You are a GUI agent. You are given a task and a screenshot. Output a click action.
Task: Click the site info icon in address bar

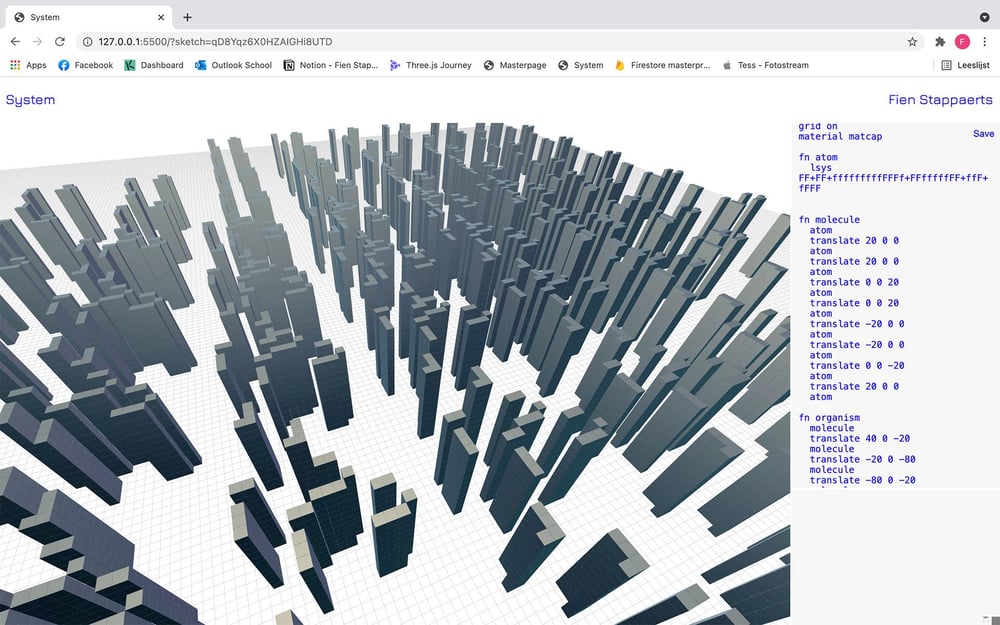tap(87, 41)
